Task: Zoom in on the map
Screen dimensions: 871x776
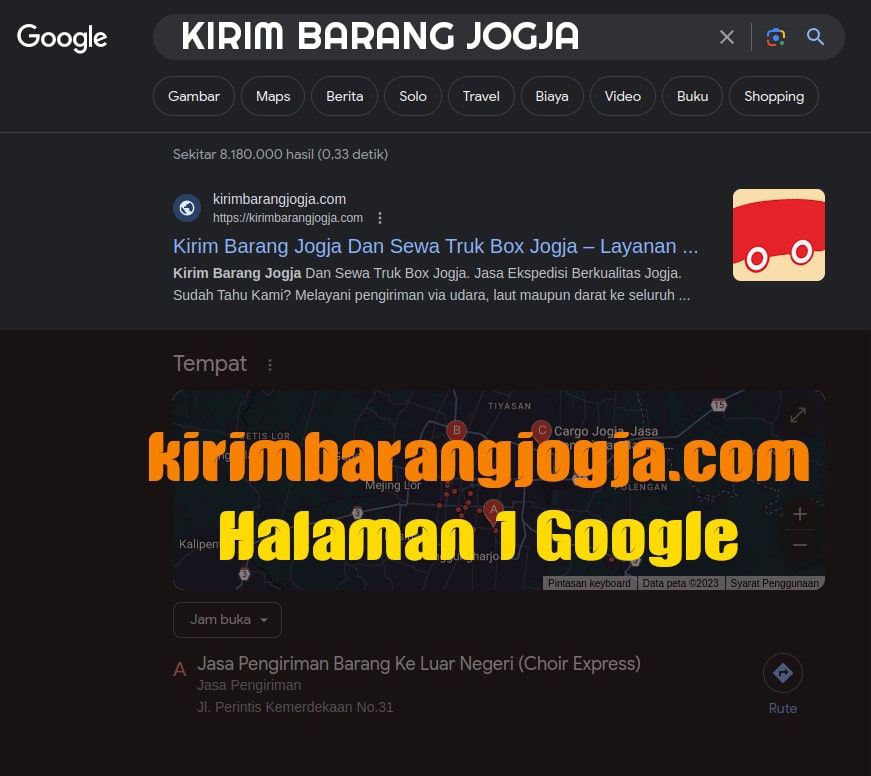Action: (x=799, y=514)
